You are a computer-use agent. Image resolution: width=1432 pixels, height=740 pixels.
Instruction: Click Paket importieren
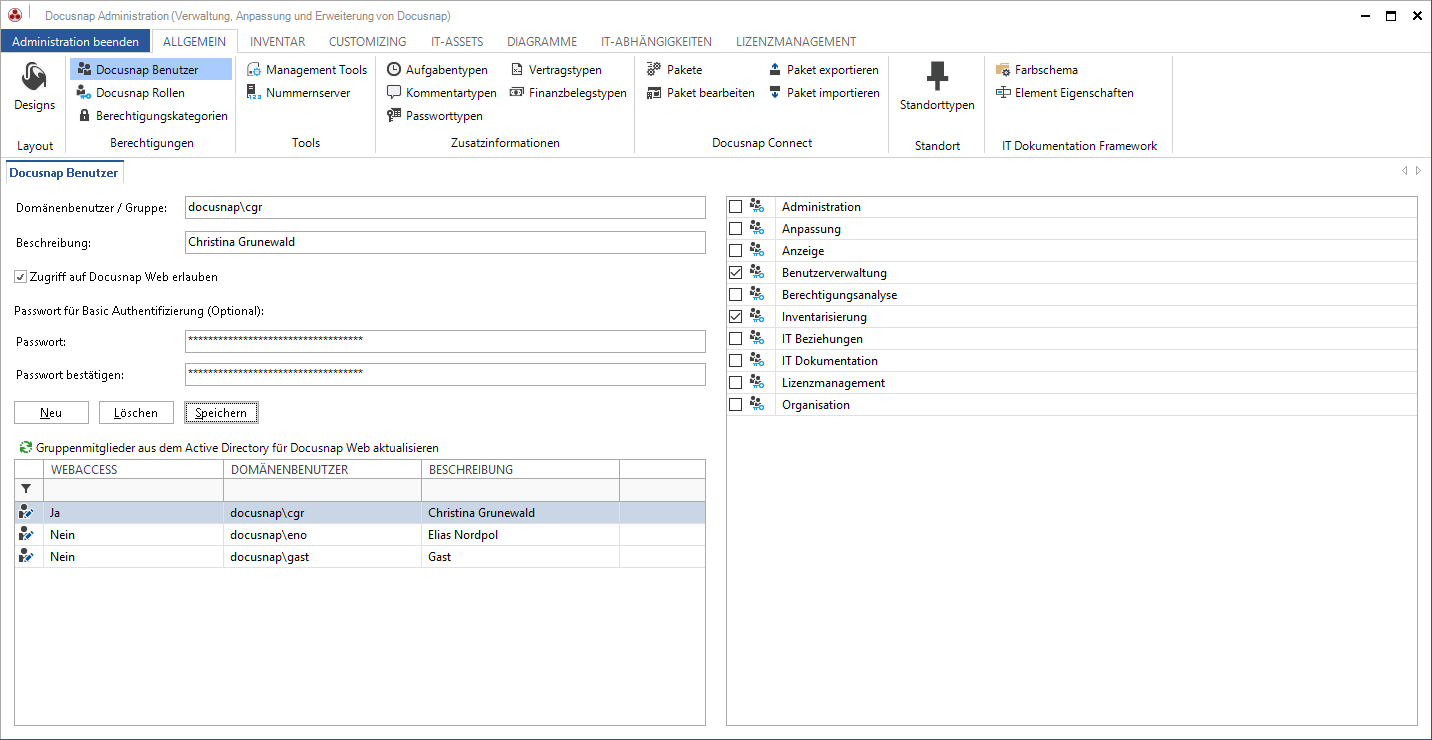point(824,93)
